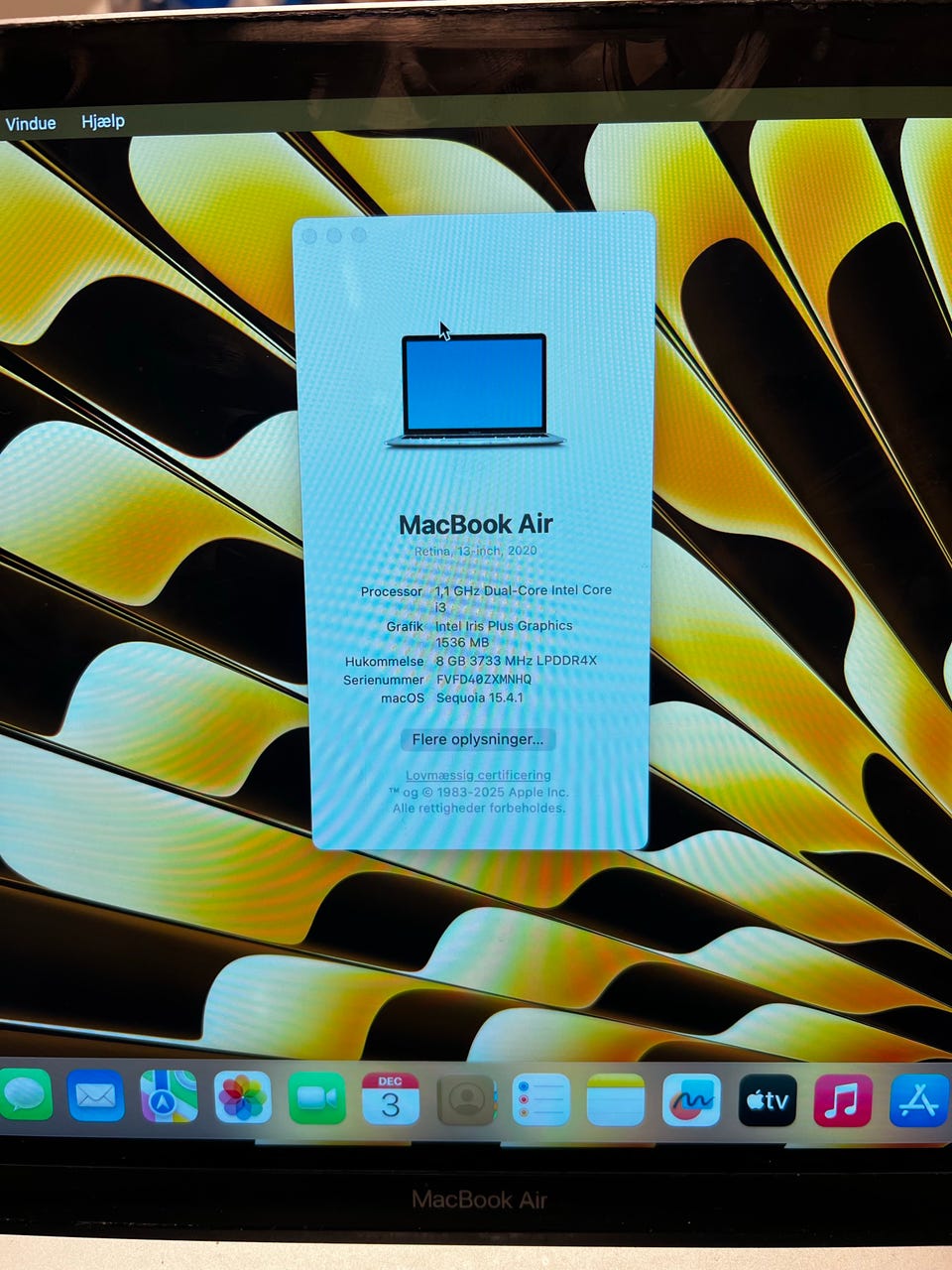Viewport: 952px width, 1270px height.
Task: Minimize the About This Mac window
Action: [334, 235]
